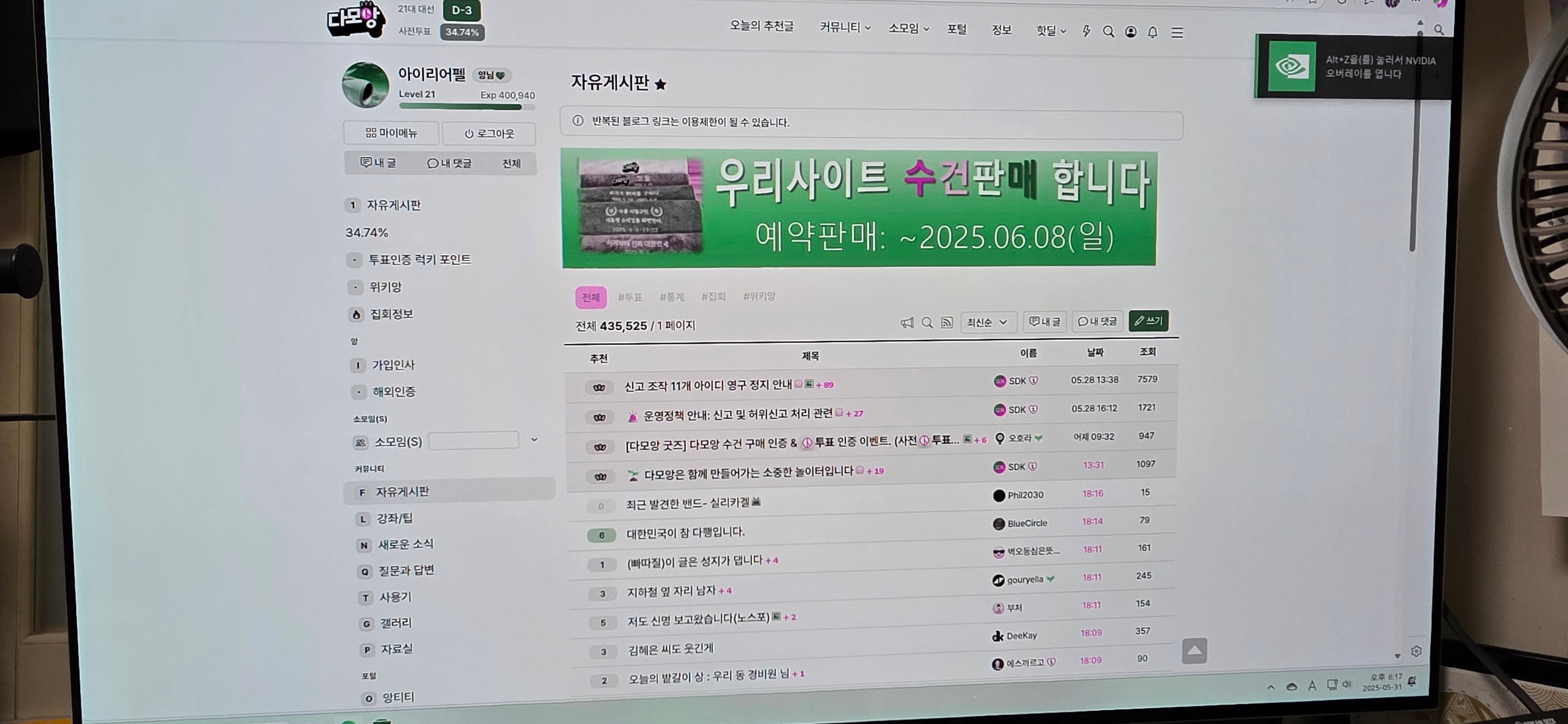Open the user account icon in header
1568x724 pixels.
pyautogui.click(x=1131, y=32)
